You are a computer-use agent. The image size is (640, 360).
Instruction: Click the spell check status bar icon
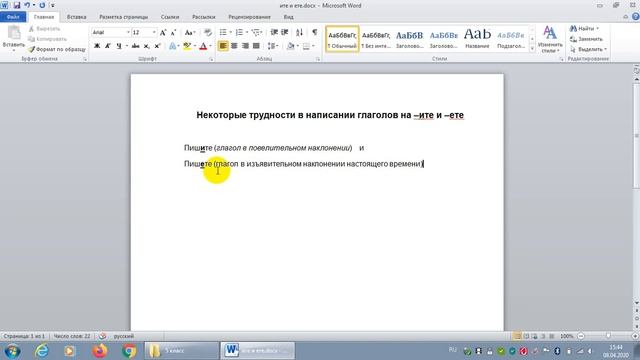pyautogui.click(x=102, y=336)
